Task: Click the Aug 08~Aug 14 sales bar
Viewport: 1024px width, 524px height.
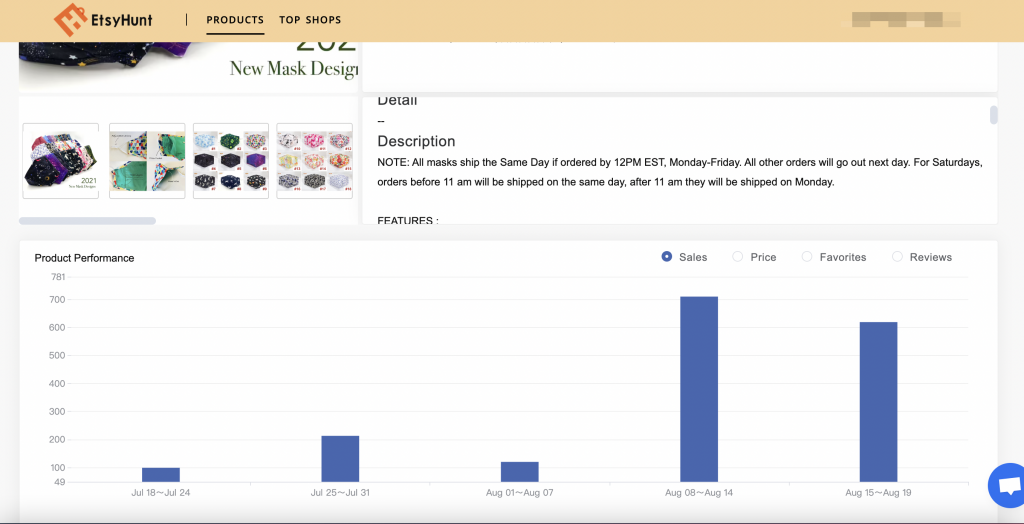Action: point(699,389)
